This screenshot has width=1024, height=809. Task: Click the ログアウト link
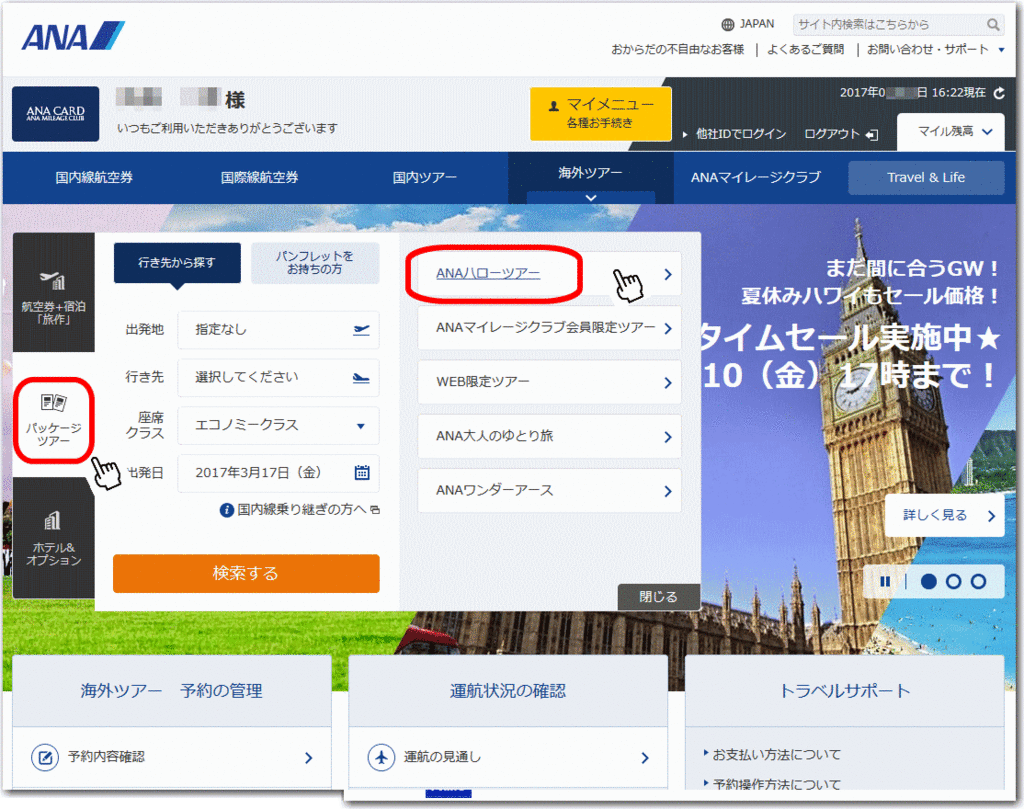(831, 134)
